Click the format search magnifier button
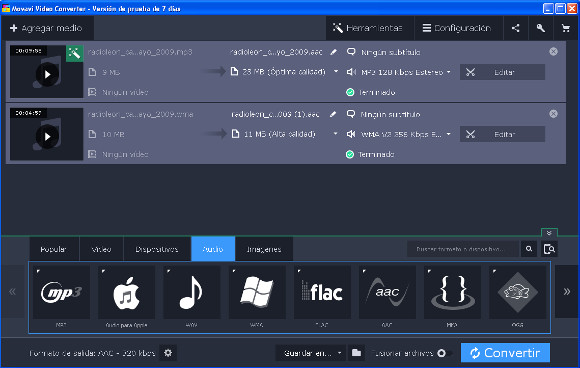The image size is (580, 368). (x=529, y=249)
